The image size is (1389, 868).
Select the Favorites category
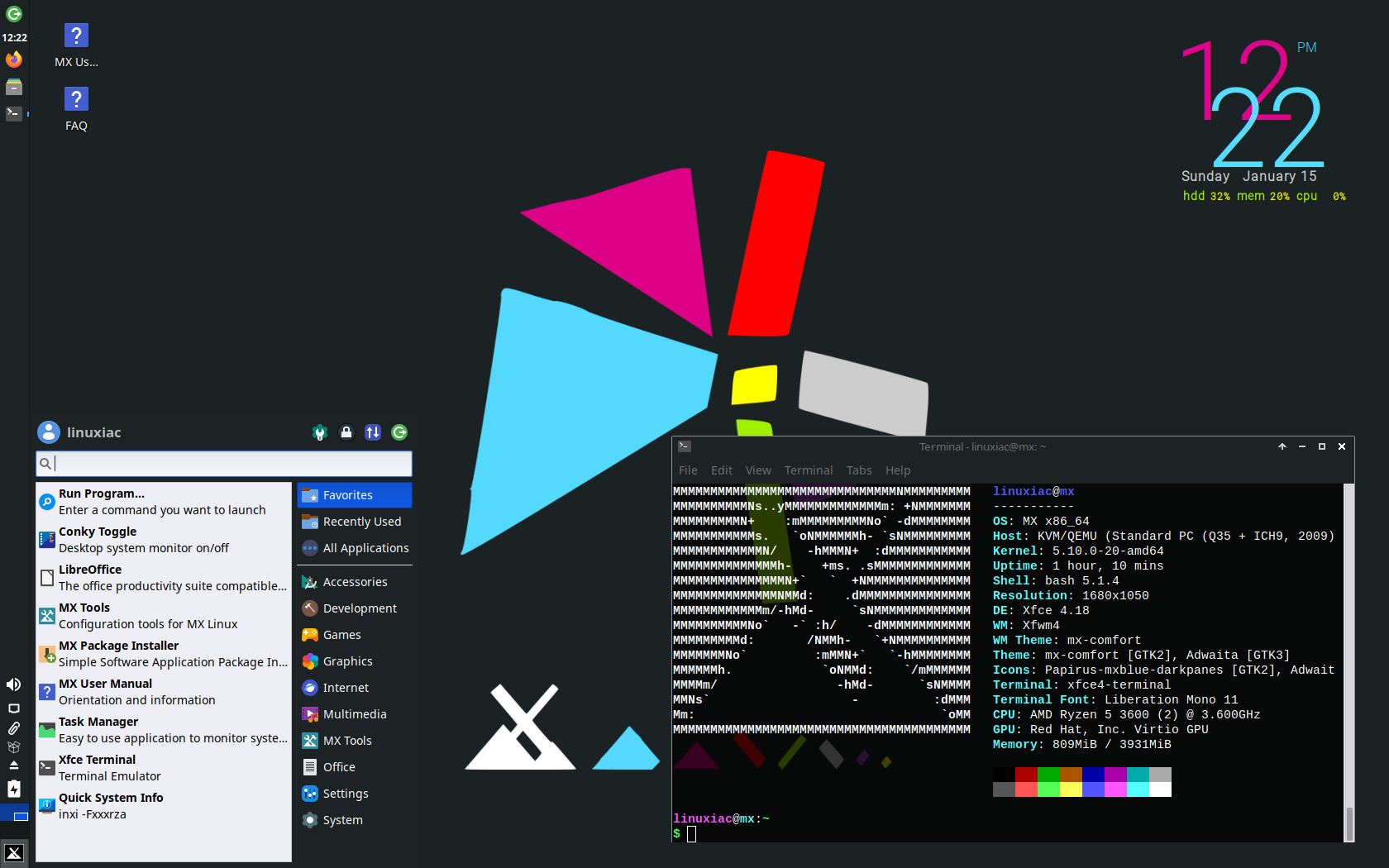(x=355, y=495)
